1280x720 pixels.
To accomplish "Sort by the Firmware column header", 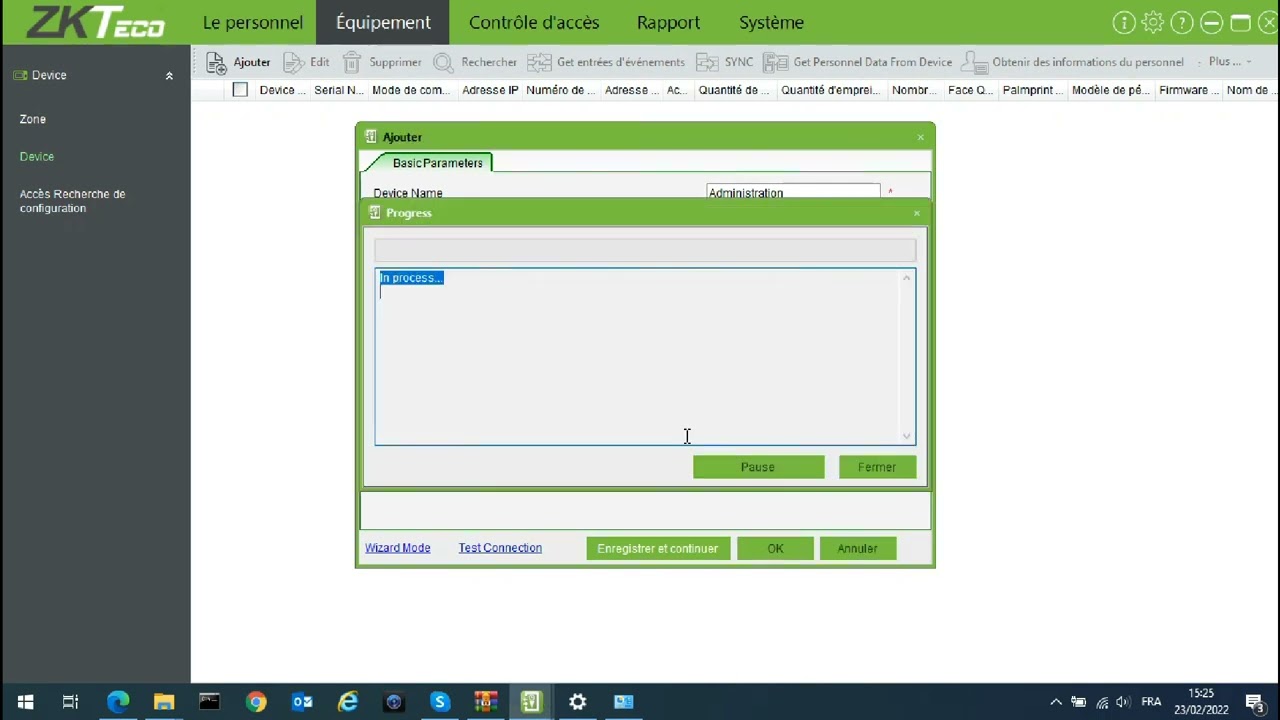I will [x=1189, y=90].
